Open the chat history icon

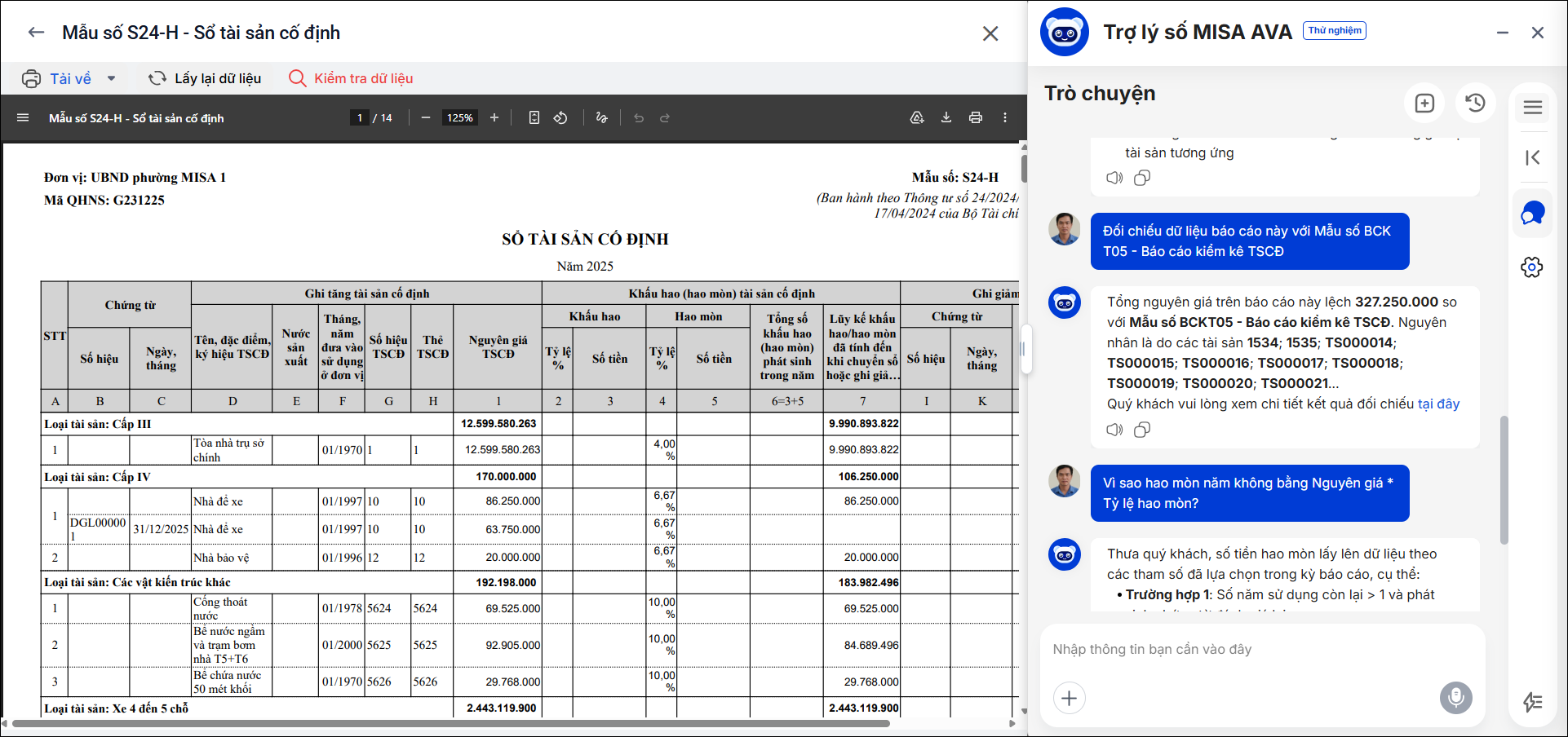pos(1475,104)
